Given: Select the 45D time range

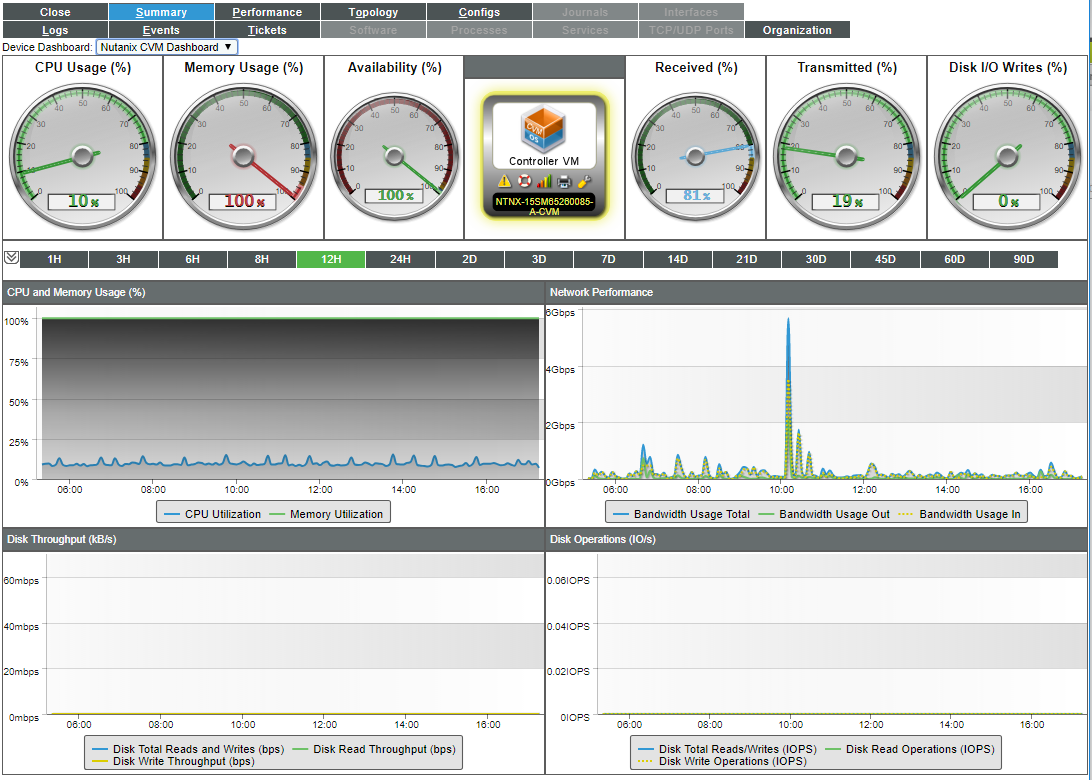Looking at the screenshot, I should coord(885,259).
